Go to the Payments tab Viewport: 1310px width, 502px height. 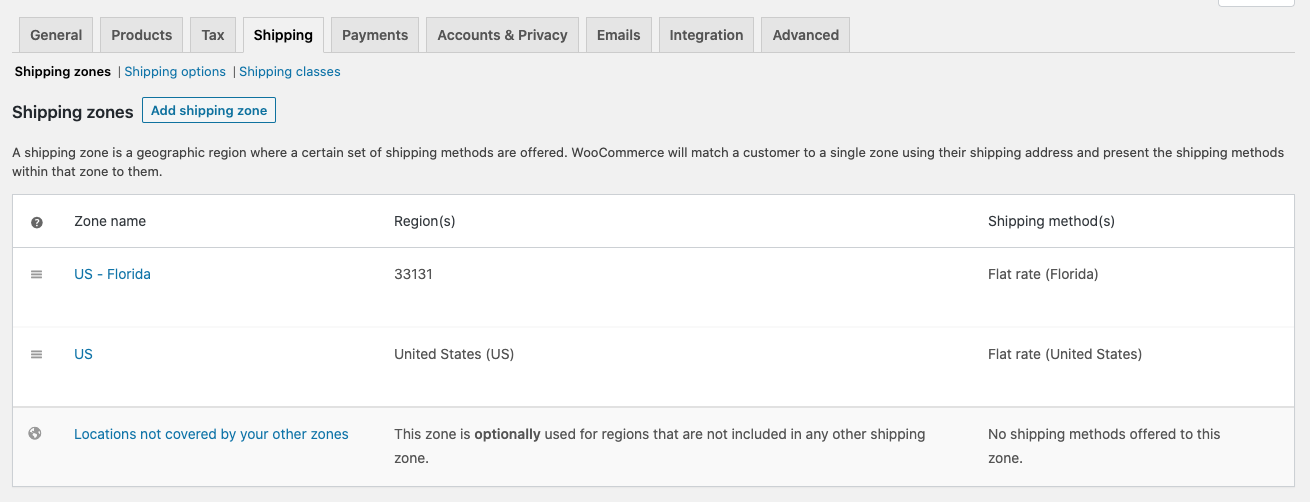coord(375,35)
